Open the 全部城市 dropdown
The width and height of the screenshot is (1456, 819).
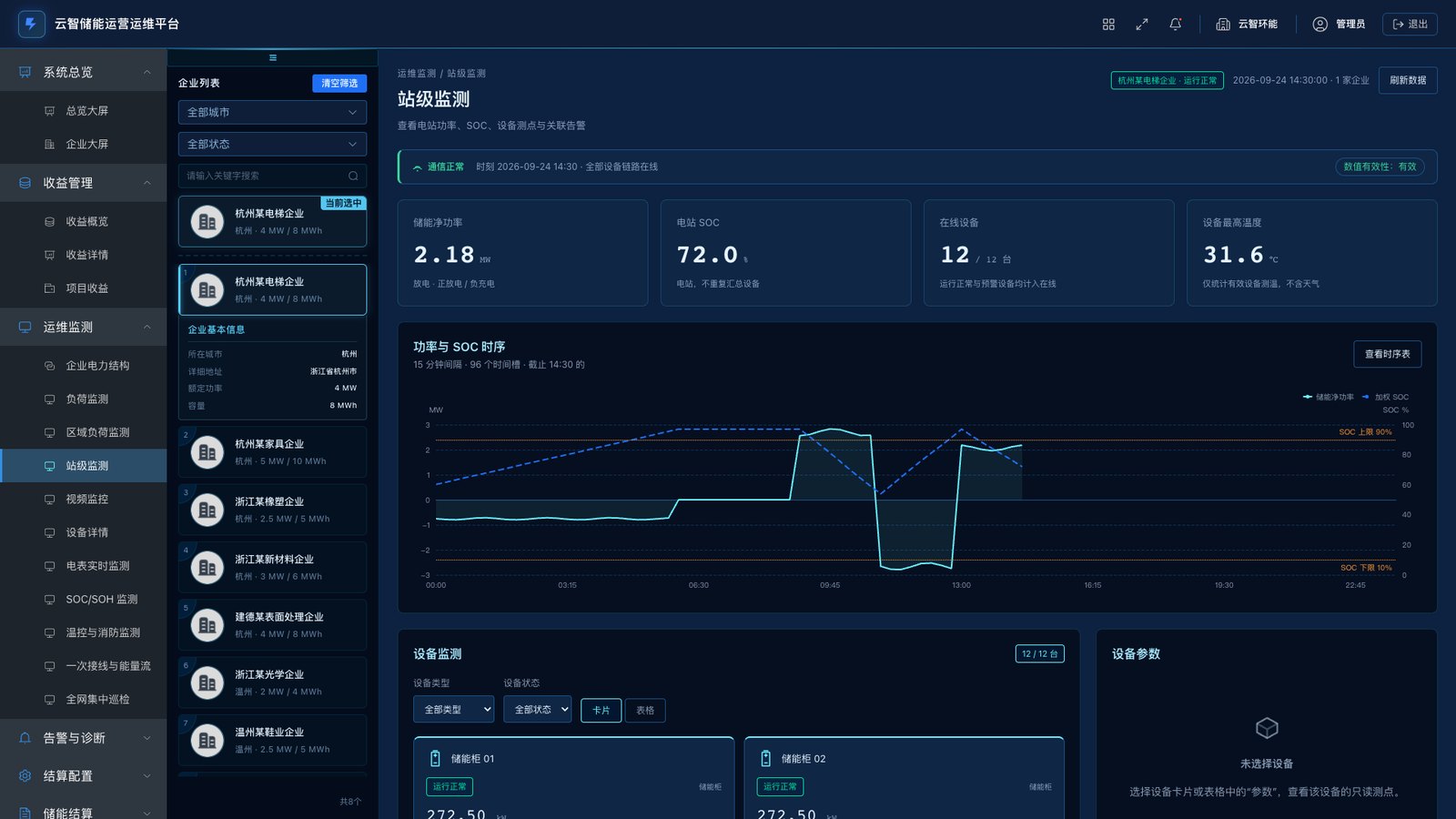click(273, 112)
